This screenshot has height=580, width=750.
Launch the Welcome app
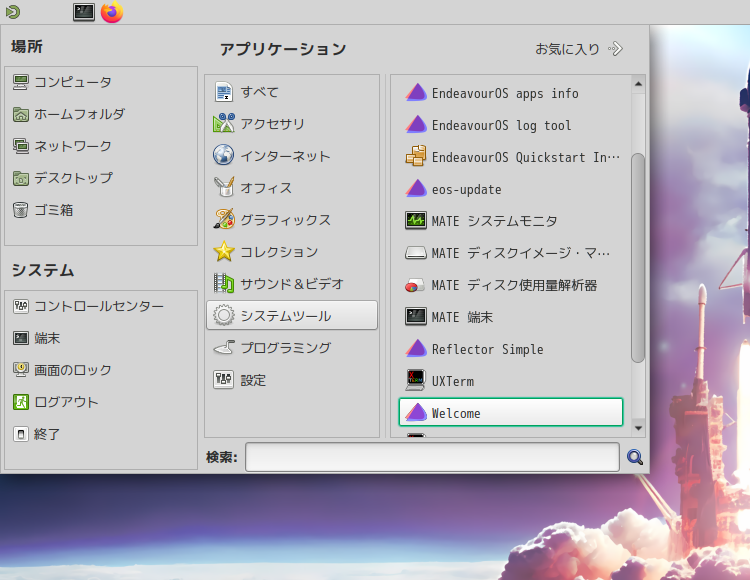[511, 412]
